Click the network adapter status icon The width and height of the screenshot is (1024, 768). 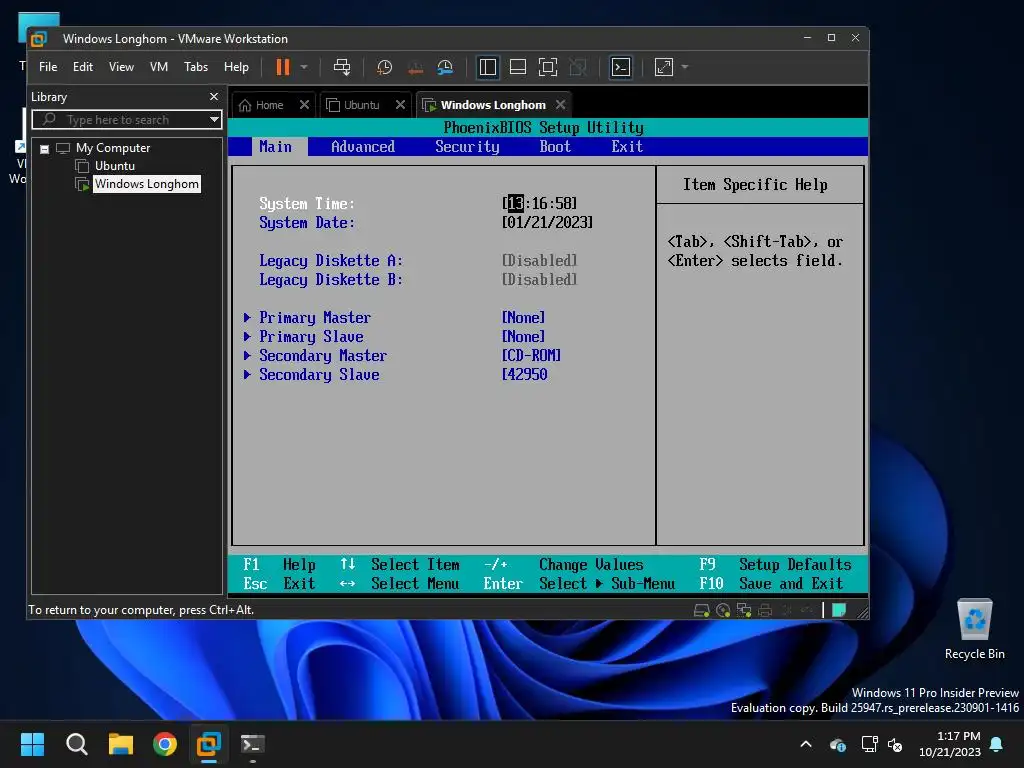pyautogui.click(x=744, y=611)
